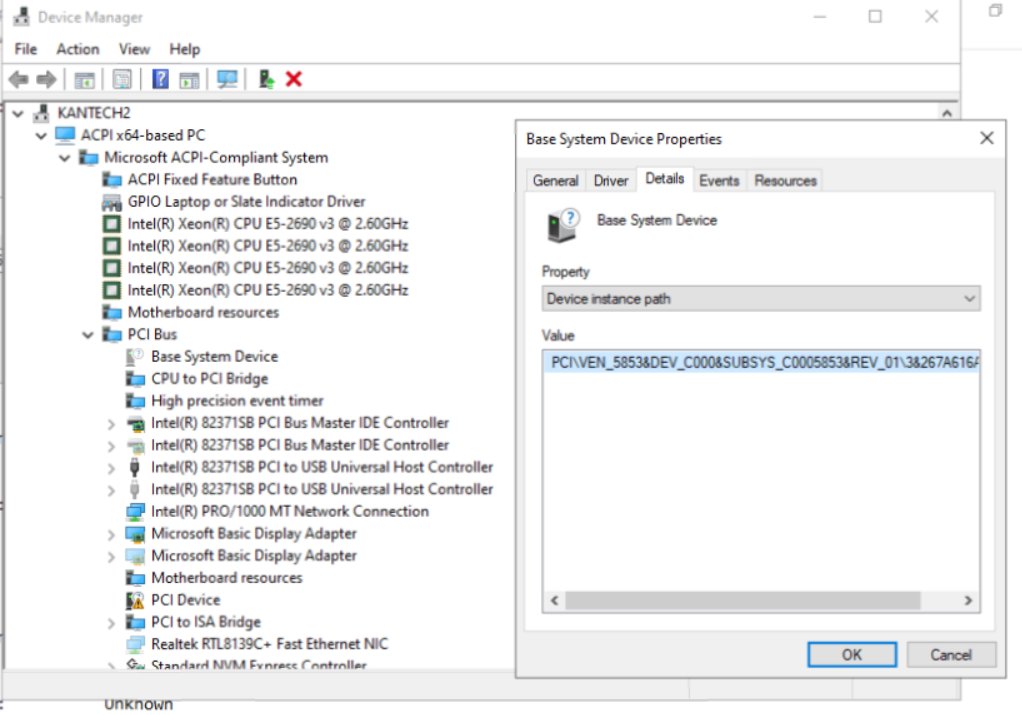Click Scan for hardware changes toolbar icon
Image resolution: width=1022 pixels, height=715 pixels.
pos(227,79)
